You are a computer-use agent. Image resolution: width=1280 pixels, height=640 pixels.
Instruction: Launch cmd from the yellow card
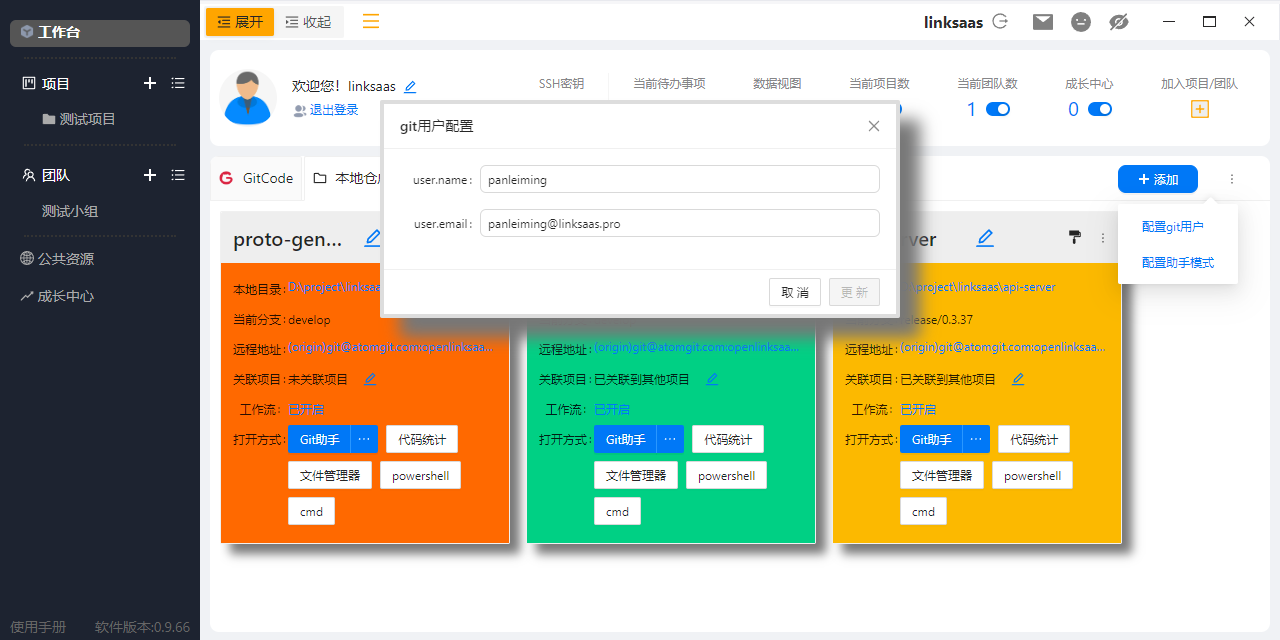(924, 511)
